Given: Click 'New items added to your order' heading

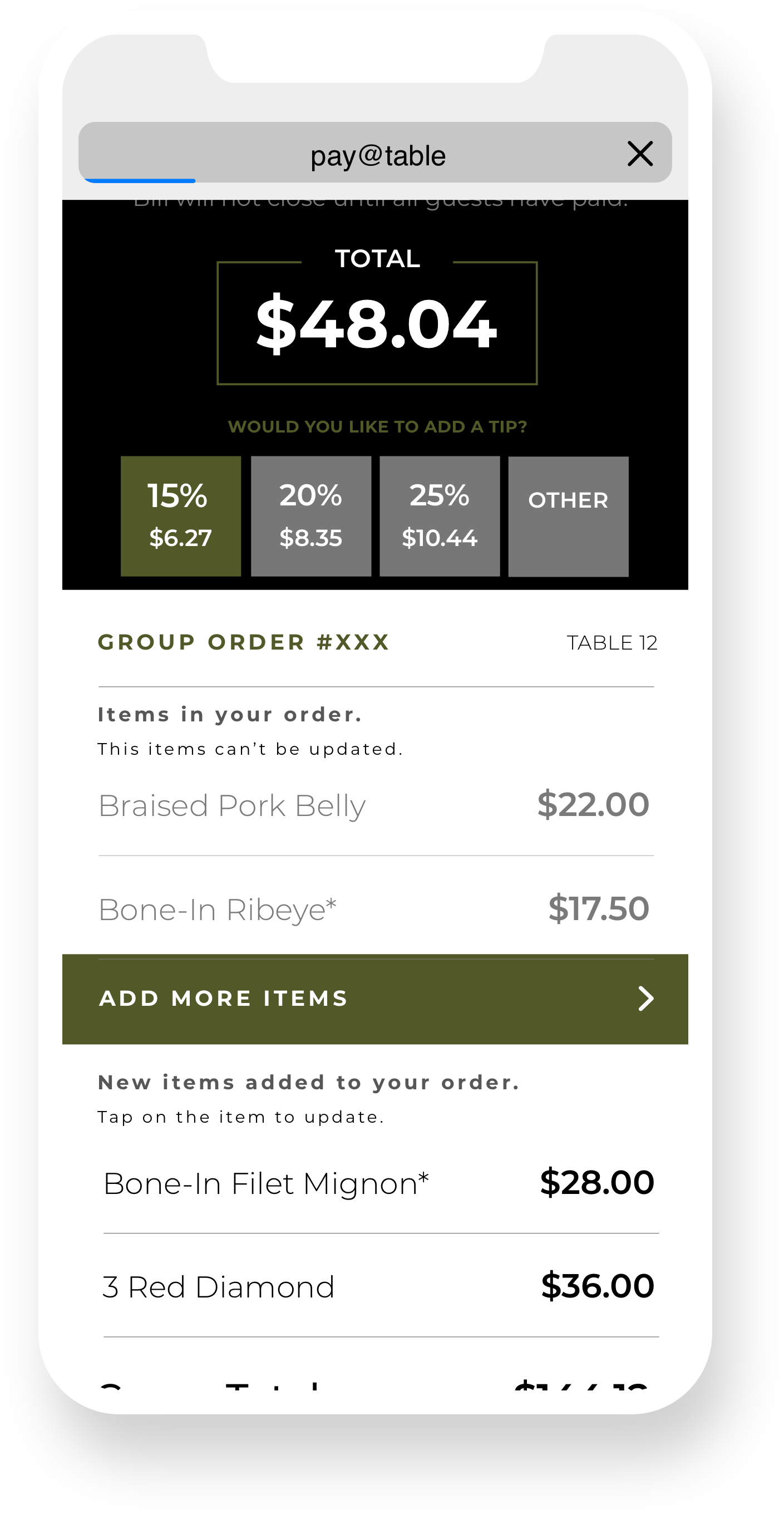Looking at the screenshot, I should click(x=309, y=1083).
